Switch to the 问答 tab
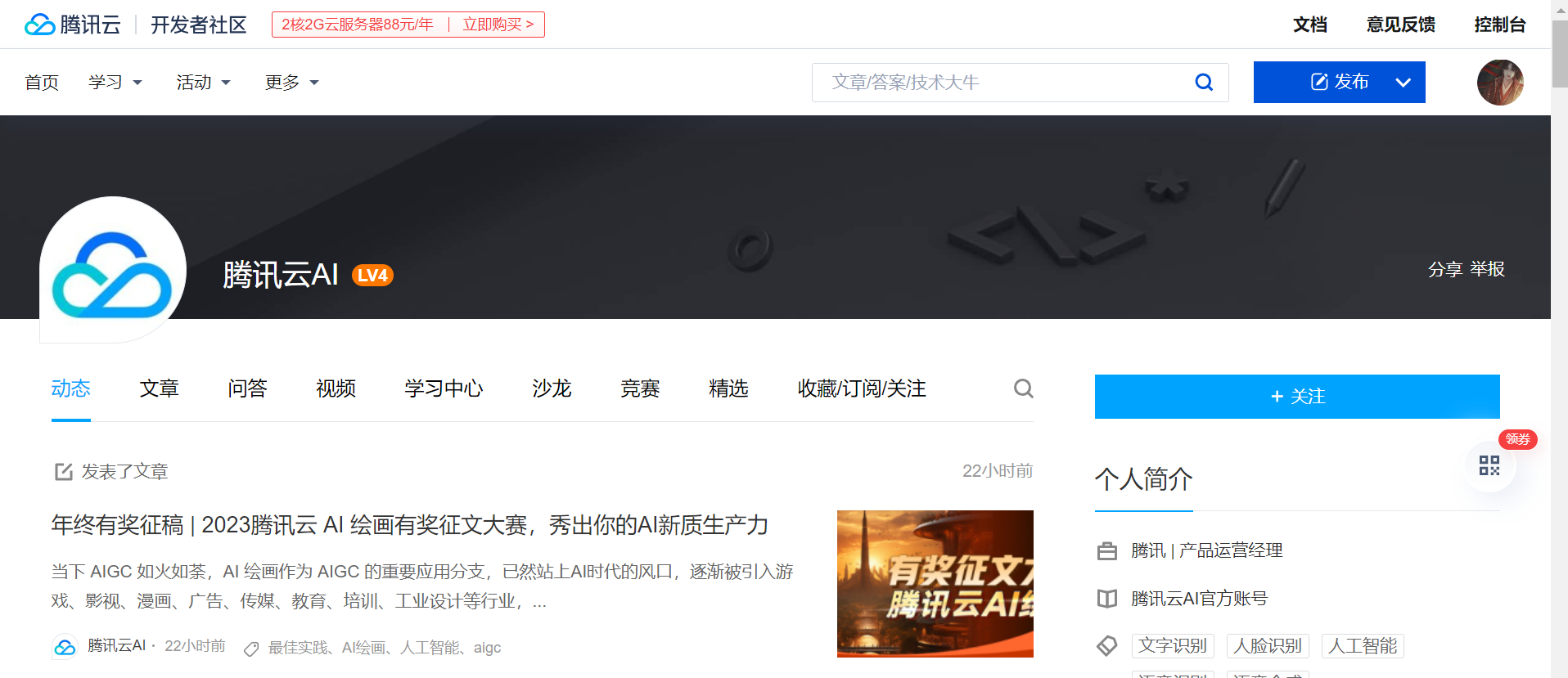 [x=248, y=388]
